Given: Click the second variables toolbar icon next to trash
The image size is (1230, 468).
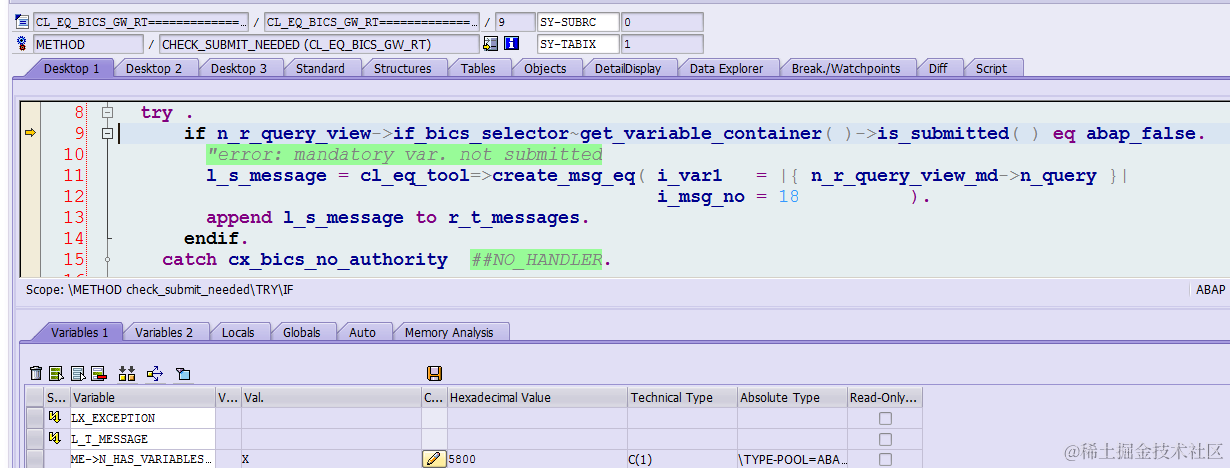Looking at the screenshot, I should (x=56, y=373).
